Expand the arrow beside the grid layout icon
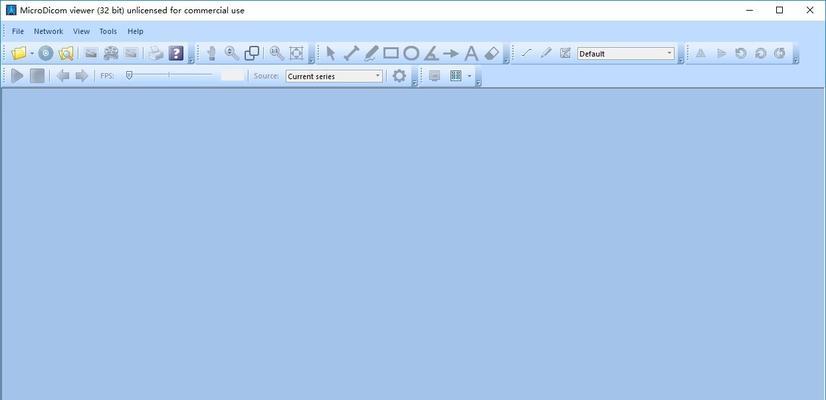This screenshot has height=400, width=826. point(469,76)
